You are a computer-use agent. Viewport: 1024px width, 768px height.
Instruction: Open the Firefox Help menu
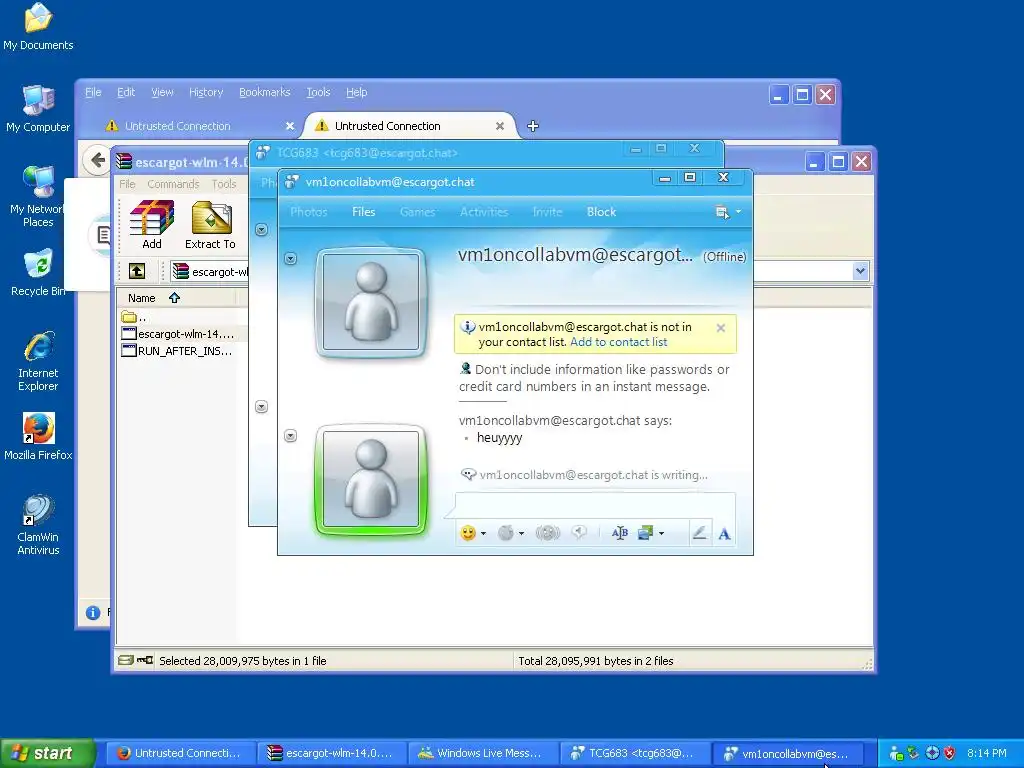click(356, 92)
